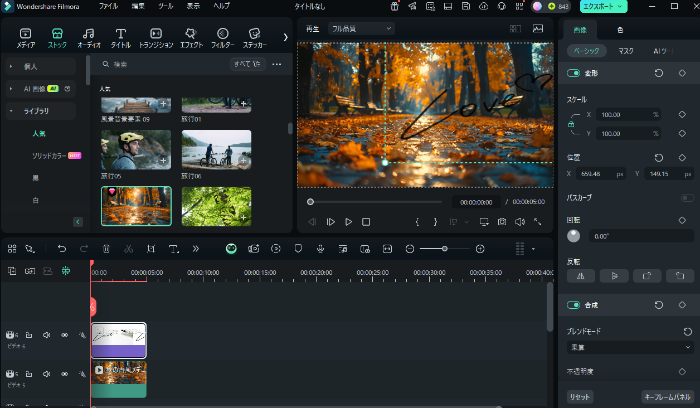Image resolution: width=700 pixels, height=408 pixels.
Task: Open the blend mode dropdown
Action: (630, 347)
